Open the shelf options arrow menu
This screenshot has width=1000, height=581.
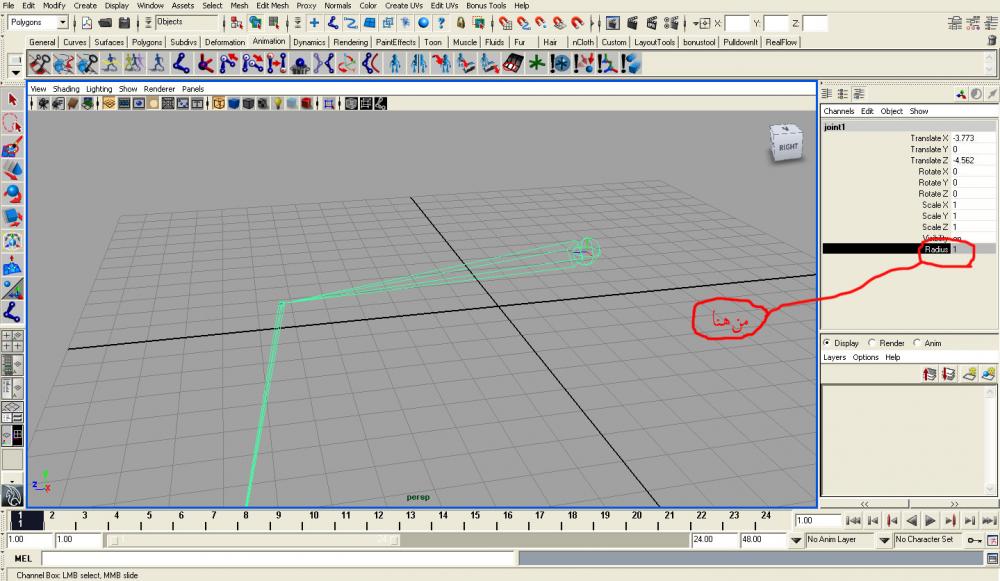(x=16, y=73)
